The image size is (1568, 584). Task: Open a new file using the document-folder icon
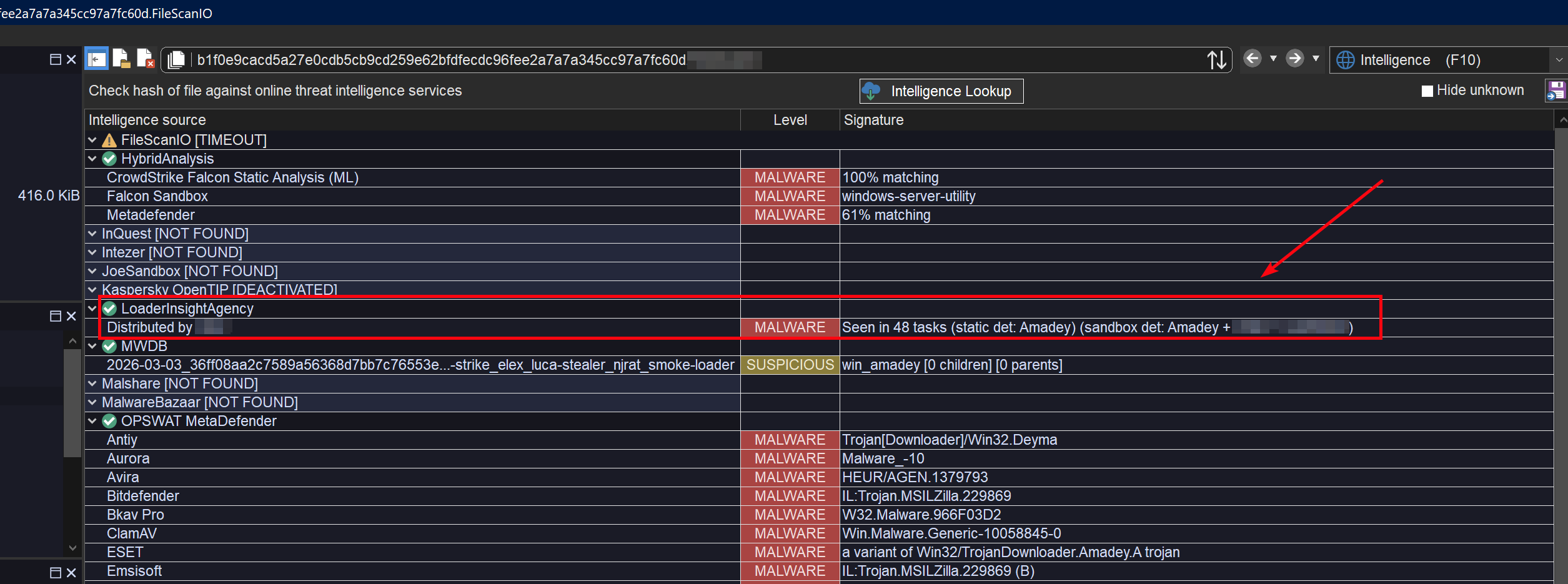(122, 58)
